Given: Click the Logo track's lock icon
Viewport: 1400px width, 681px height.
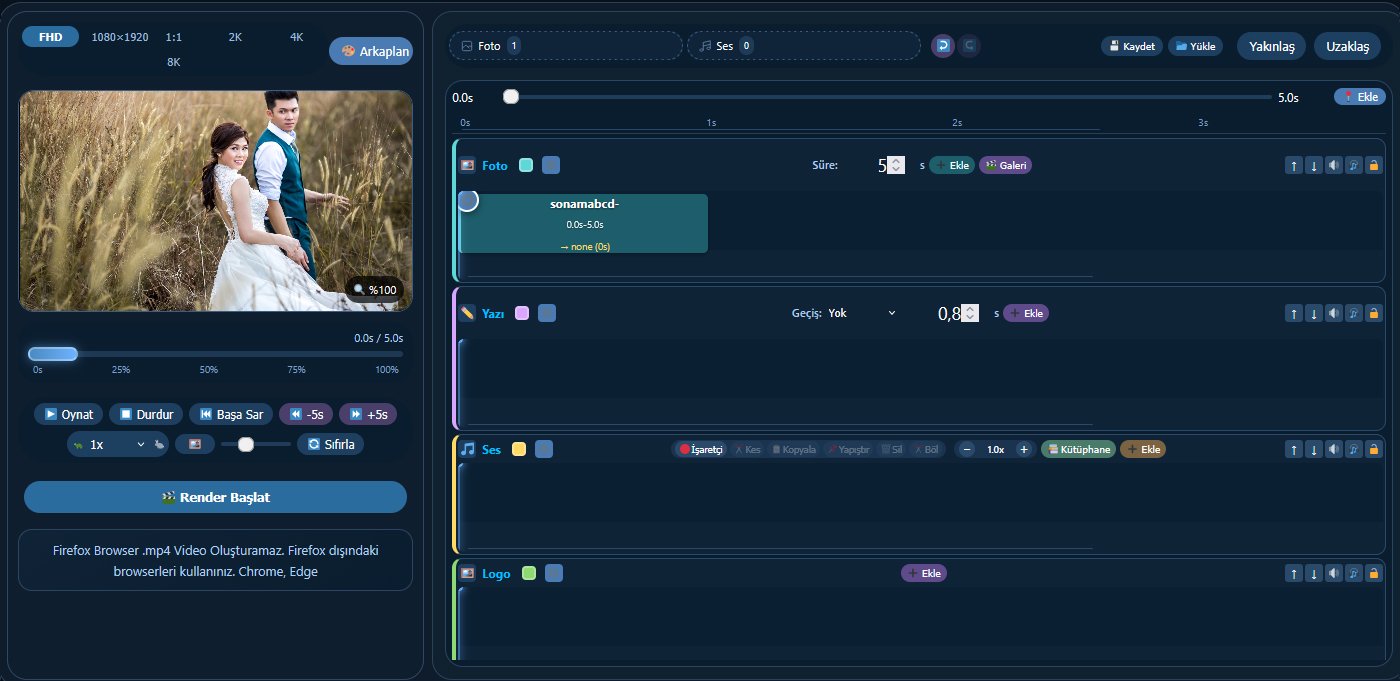Looking at the screenshot, I should click(1373, 573).
